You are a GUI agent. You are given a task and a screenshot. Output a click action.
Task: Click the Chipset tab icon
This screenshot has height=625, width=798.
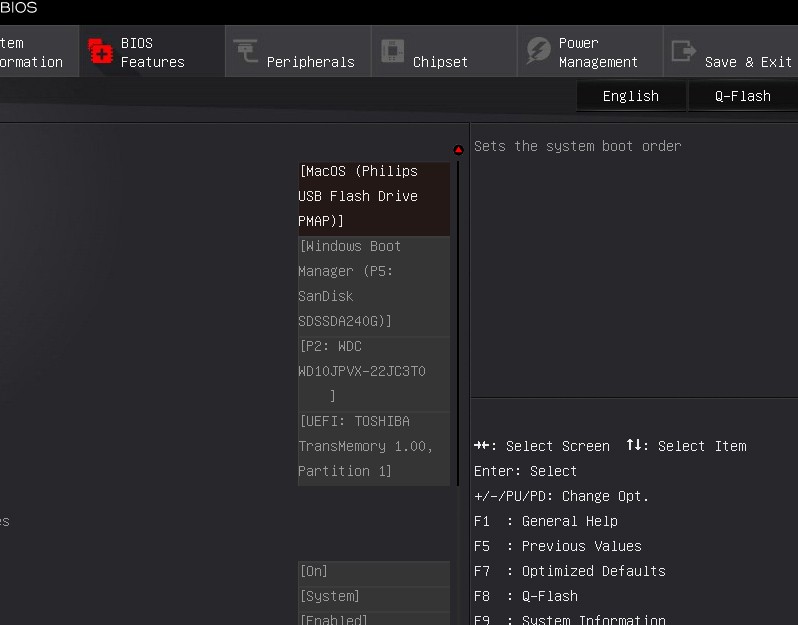click(x=392, y=51)
